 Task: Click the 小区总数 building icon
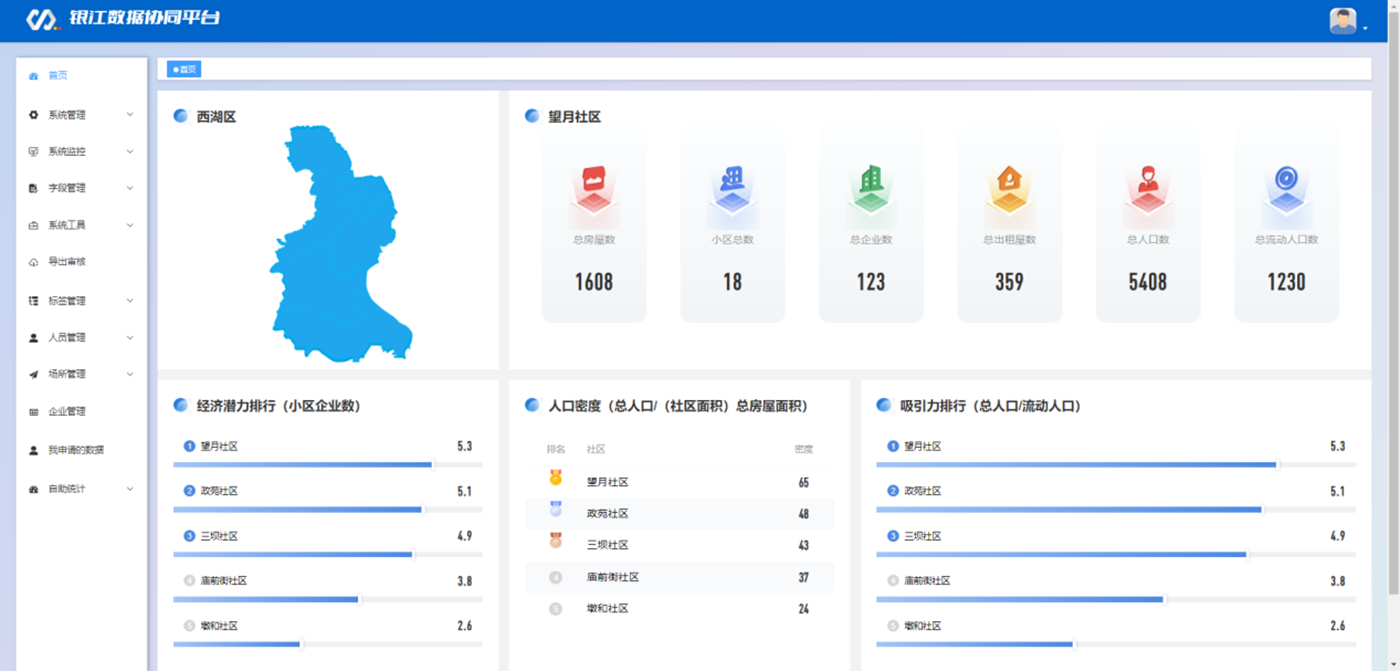[x=732, y=185]
